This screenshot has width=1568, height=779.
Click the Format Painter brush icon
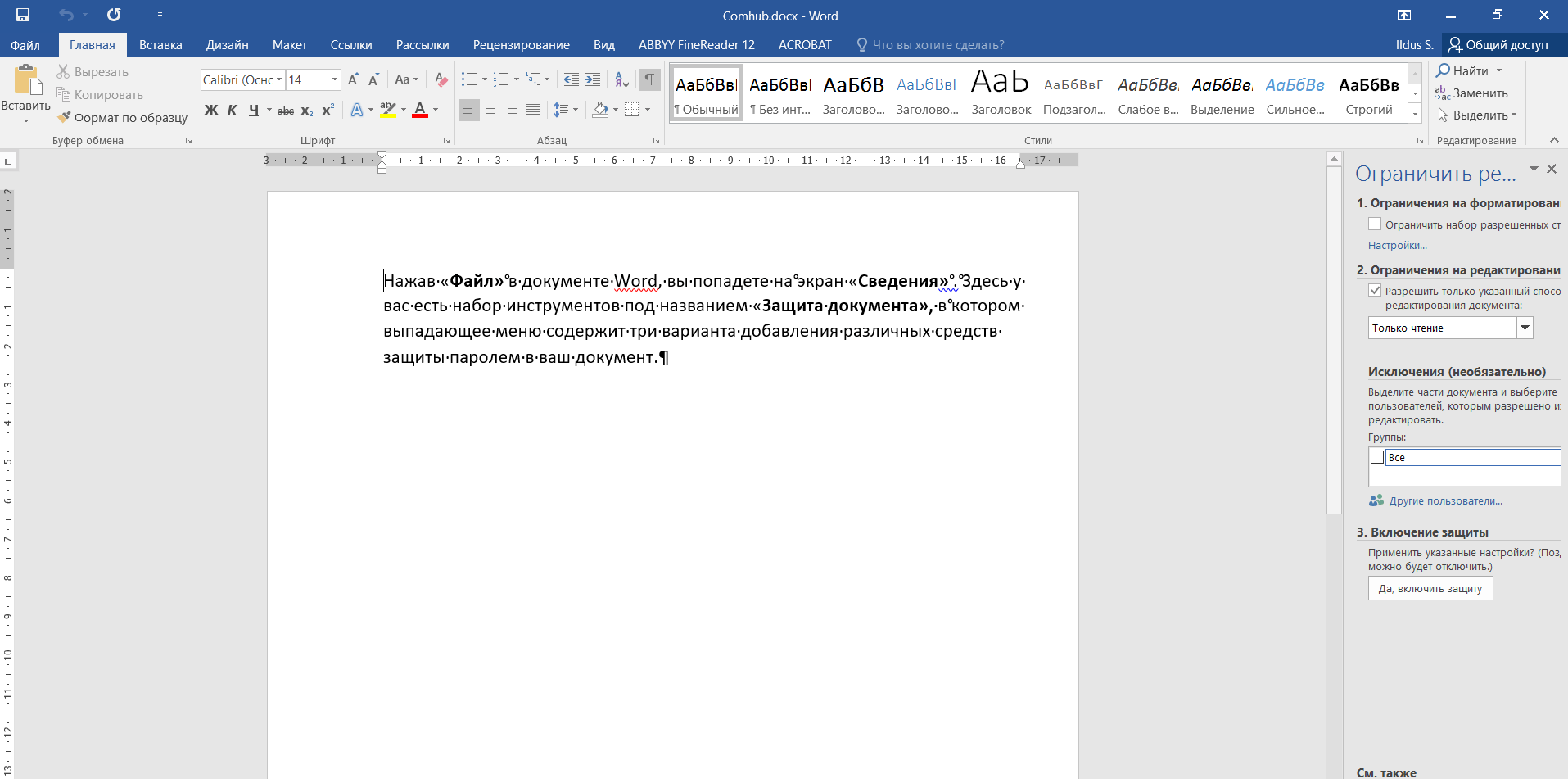(x=64, y=118)
